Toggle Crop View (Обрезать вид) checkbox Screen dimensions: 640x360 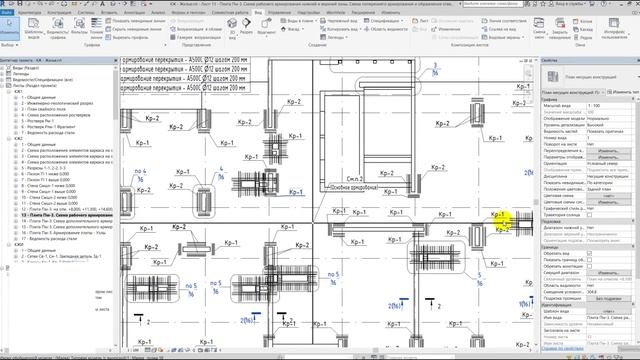point(589,253)
